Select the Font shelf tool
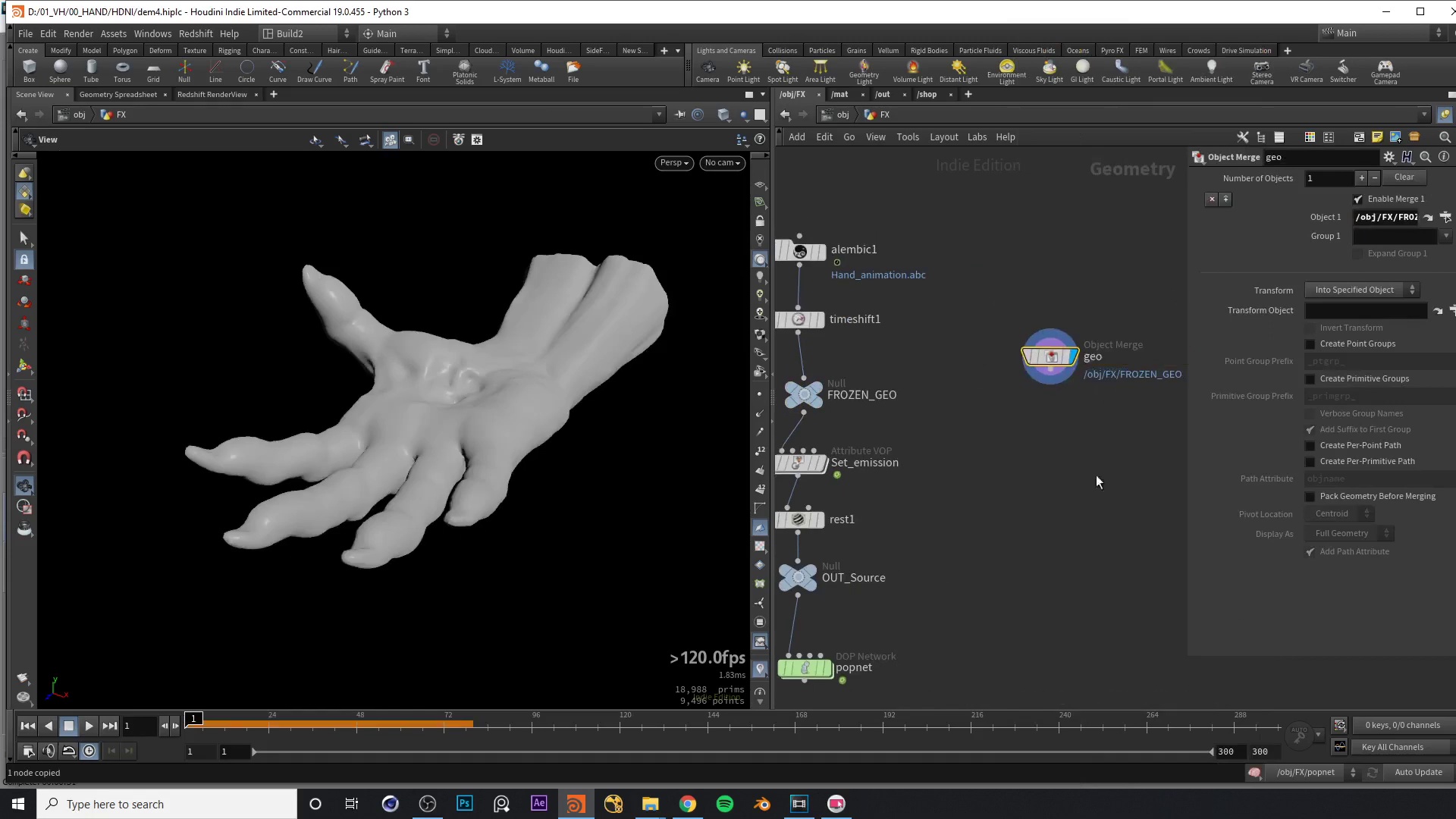 pos(423,71)
